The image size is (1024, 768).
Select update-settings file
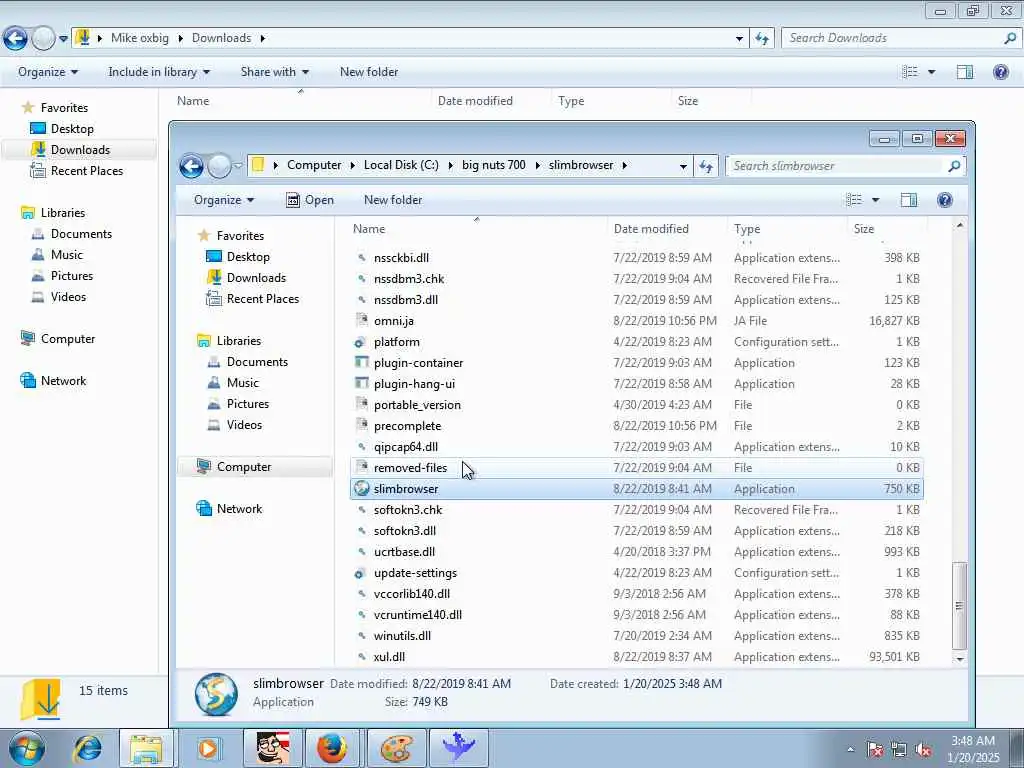point(637,573)
